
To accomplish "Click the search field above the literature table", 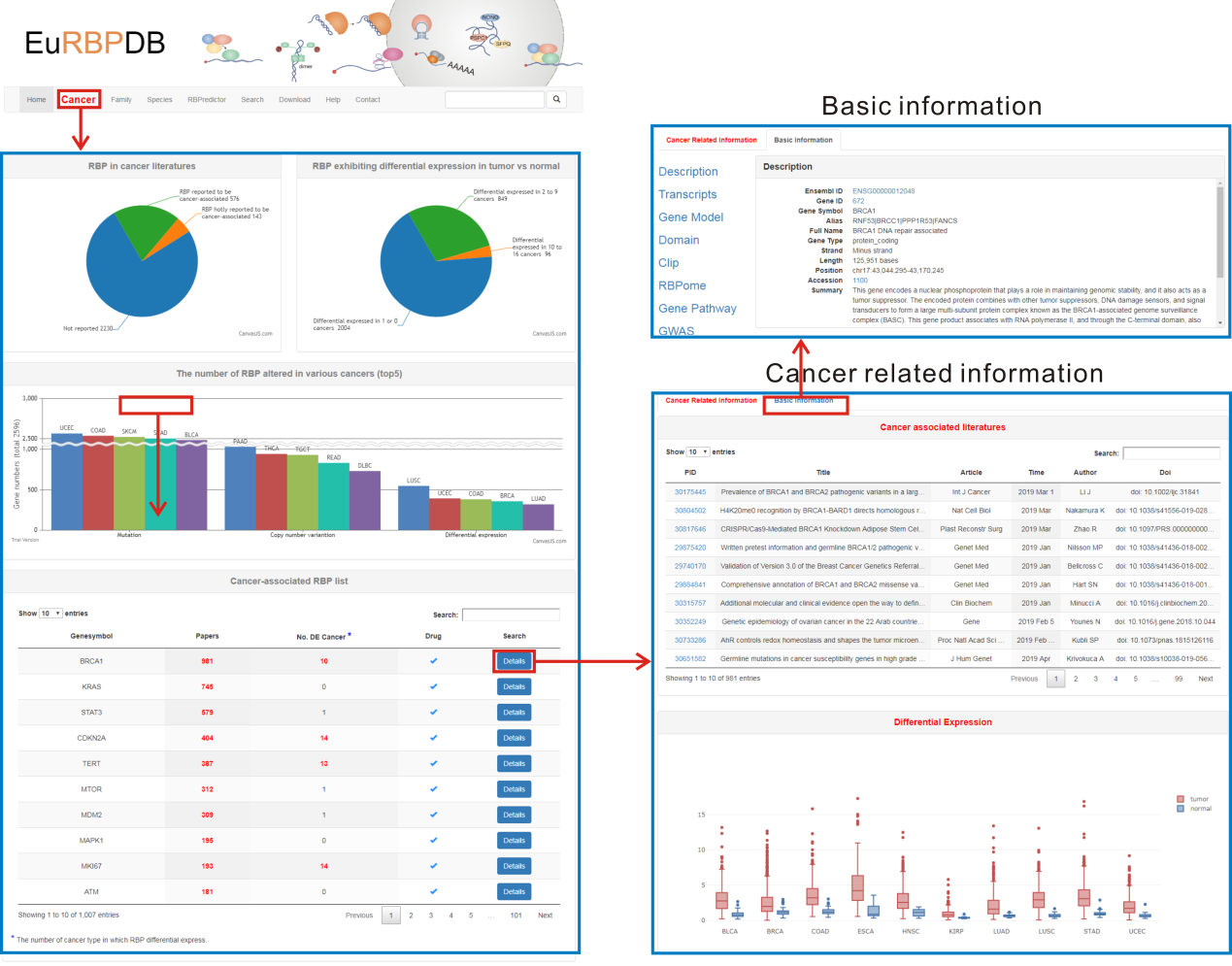I will (1171, 453).
